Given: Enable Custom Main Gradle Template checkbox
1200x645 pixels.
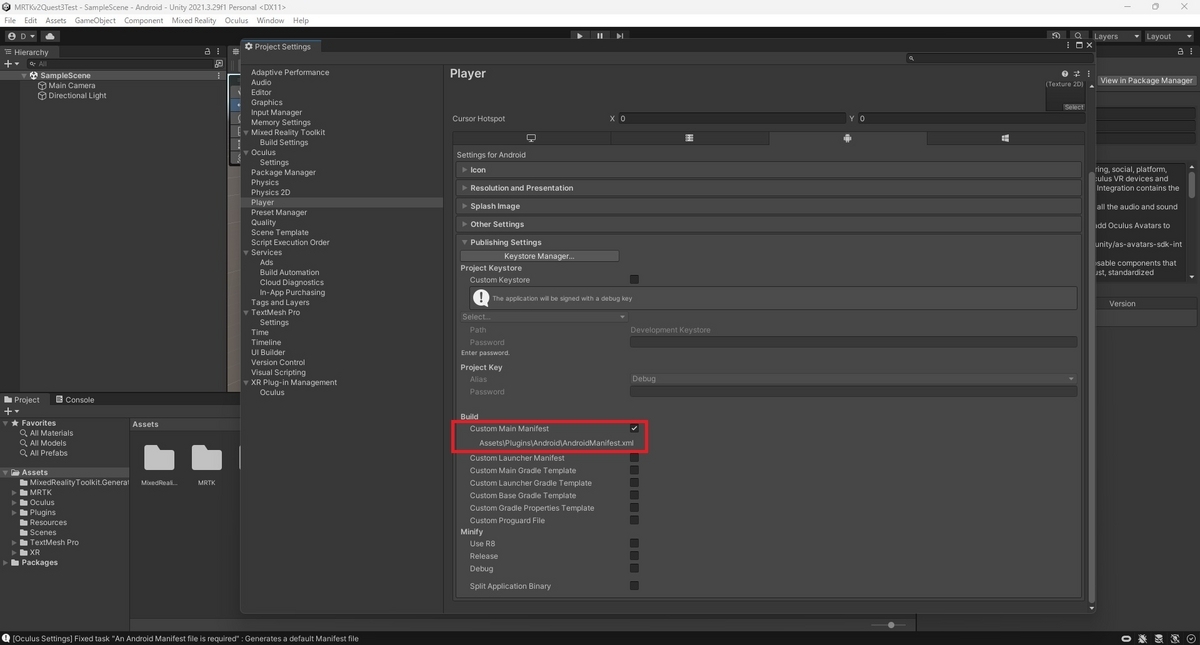Looking at the screenshot, I should point(634,471).
